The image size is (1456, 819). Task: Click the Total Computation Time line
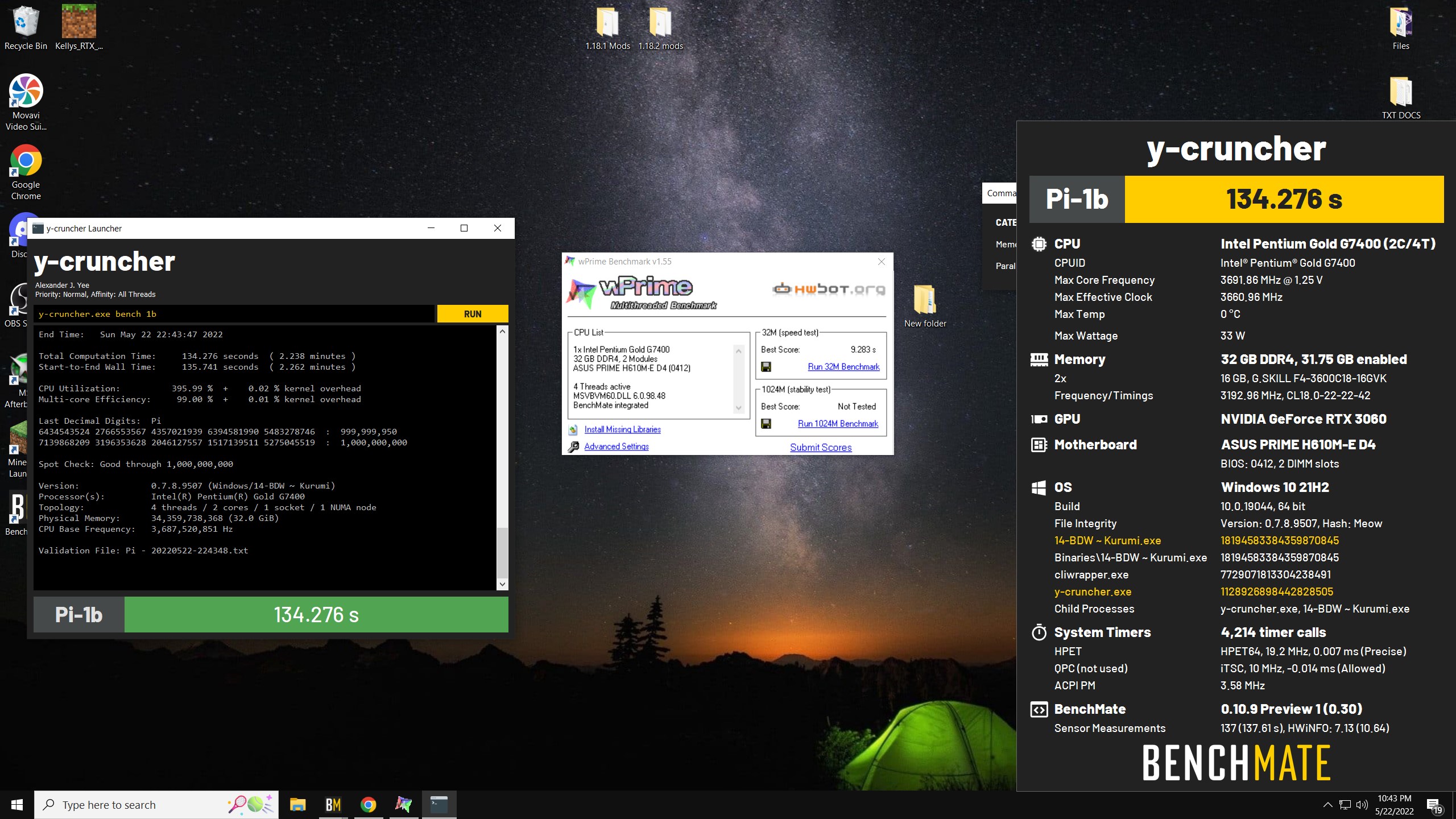click(x=197, y=356)
